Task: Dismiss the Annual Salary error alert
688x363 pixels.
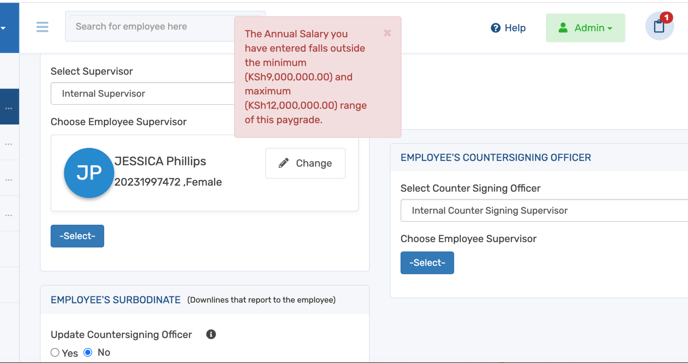Action: [x=387, y=33]
